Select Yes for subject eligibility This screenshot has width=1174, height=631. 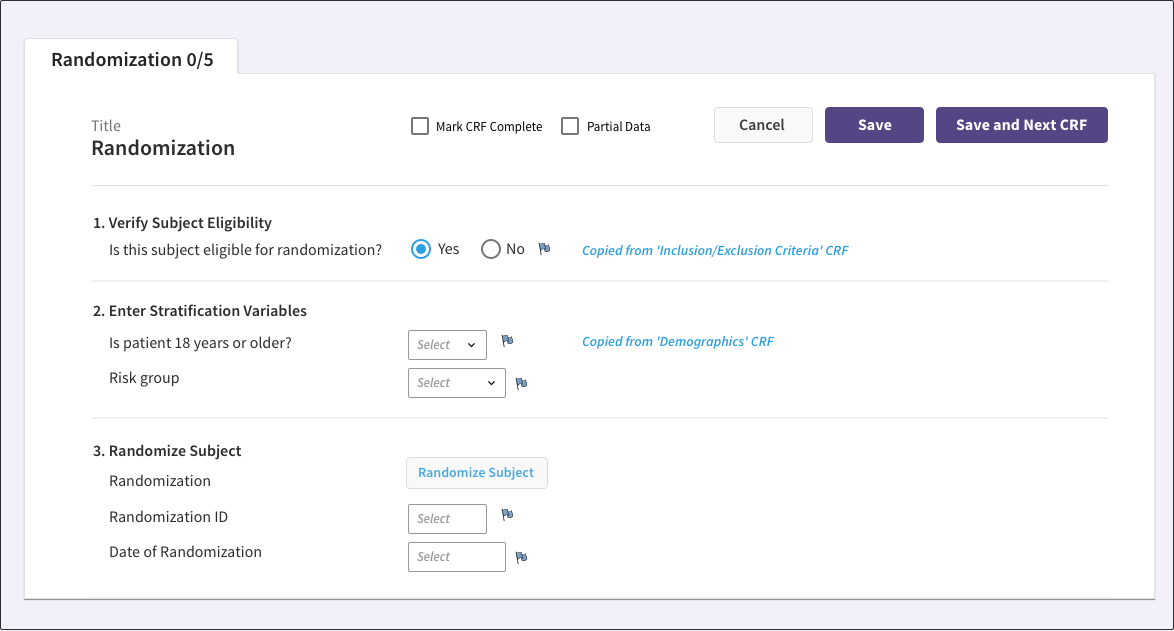(421, 249)
